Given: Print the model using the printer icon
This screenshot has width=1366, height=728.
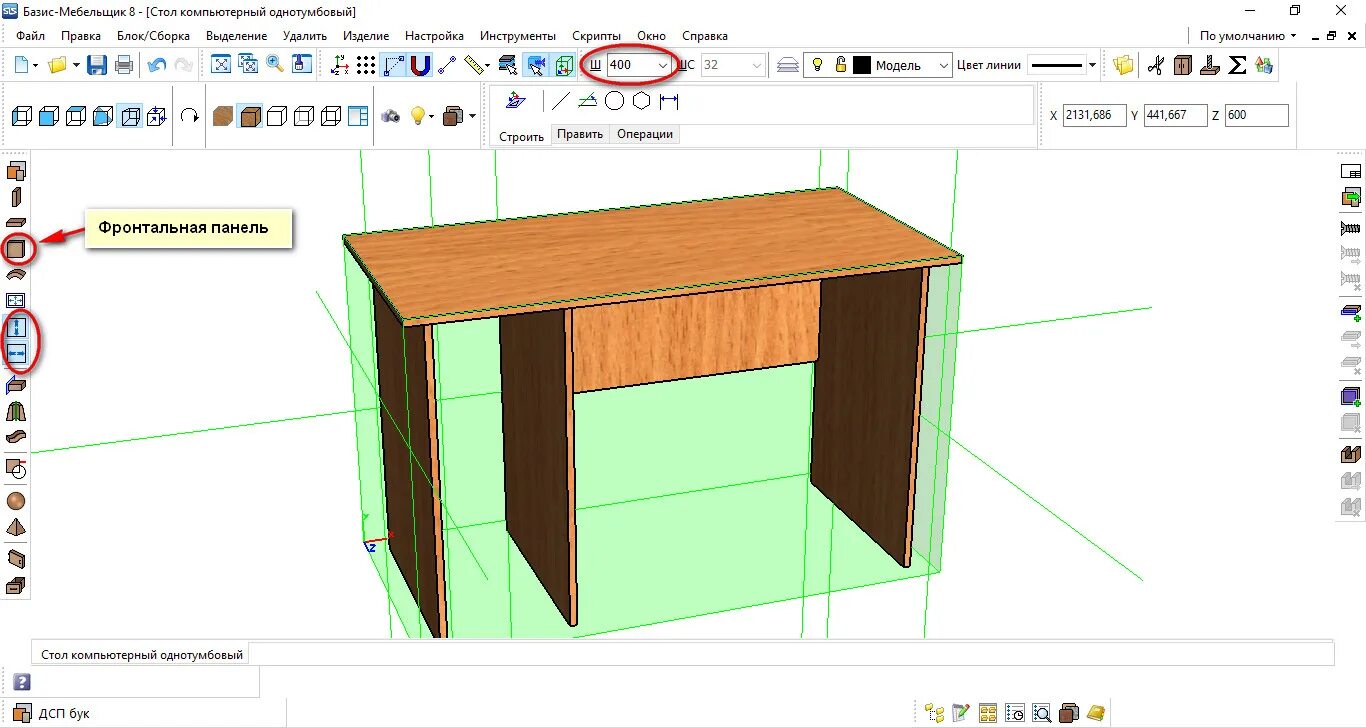Looking at the screenshot, I should point(124,65).
